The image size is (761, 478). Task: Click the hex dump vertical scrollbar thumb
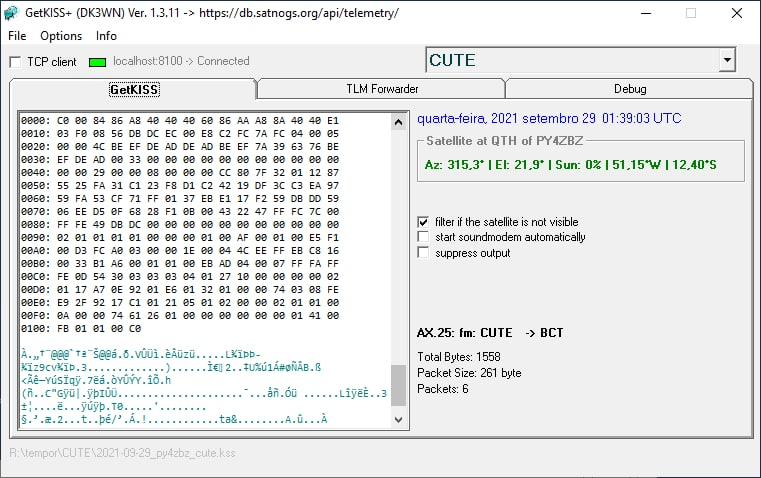click(398, 385)
